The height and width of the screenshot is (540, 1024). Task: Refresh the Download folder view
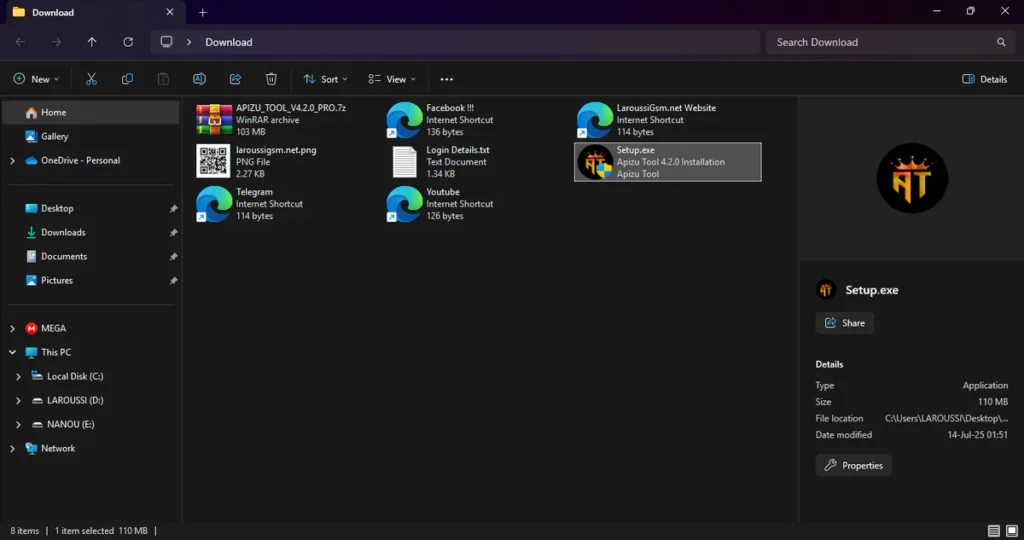pyautogui.click(x=128, y=42)
